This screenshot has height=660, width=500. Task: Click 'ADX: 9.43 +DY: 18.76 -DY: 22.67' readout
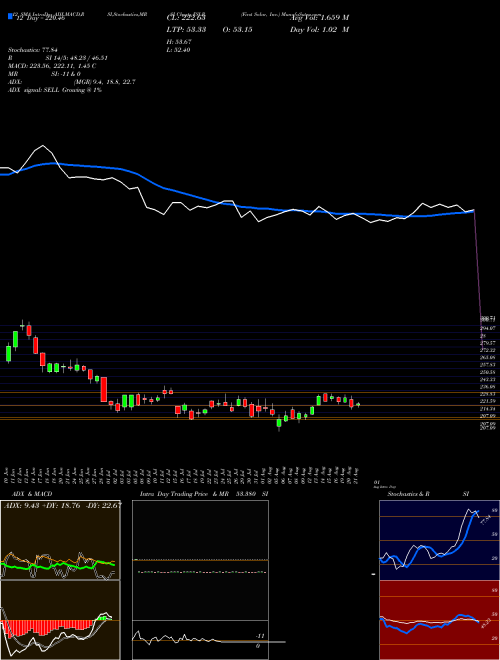tap(62, 506)
